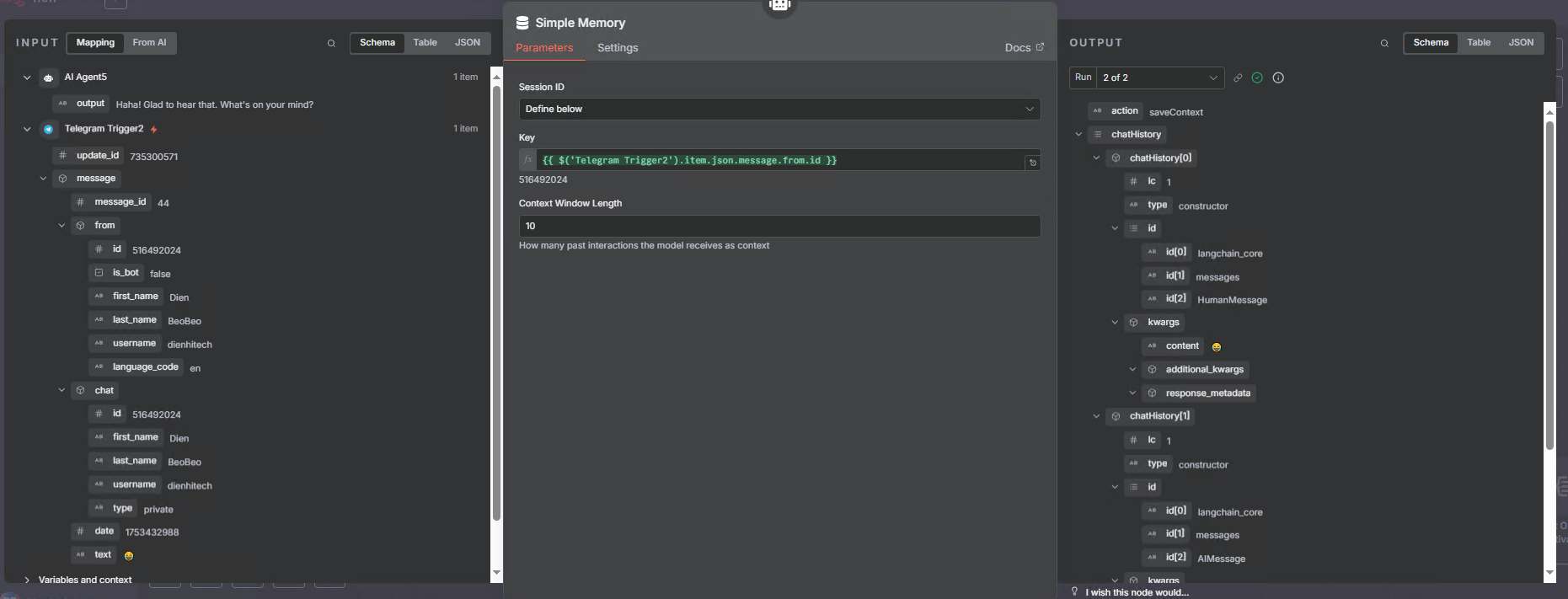
Task: Click the green success checkmark icon
Action: [x=1257, y=78]
